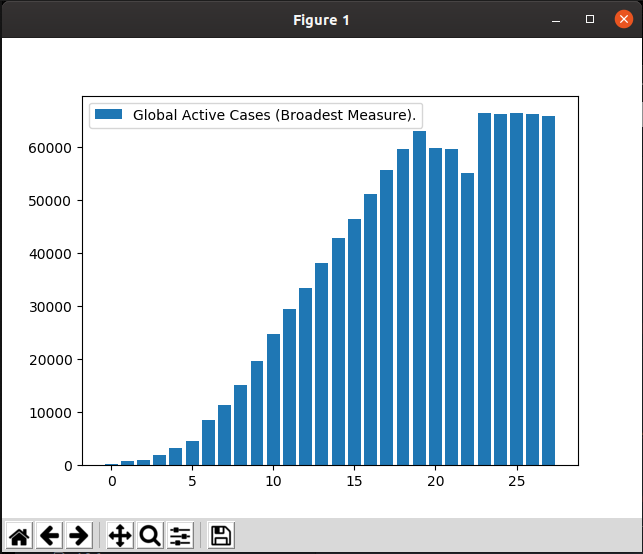Maximize the Figure 1 window
The image size is (643, 554).
click(x=590, y=19)
